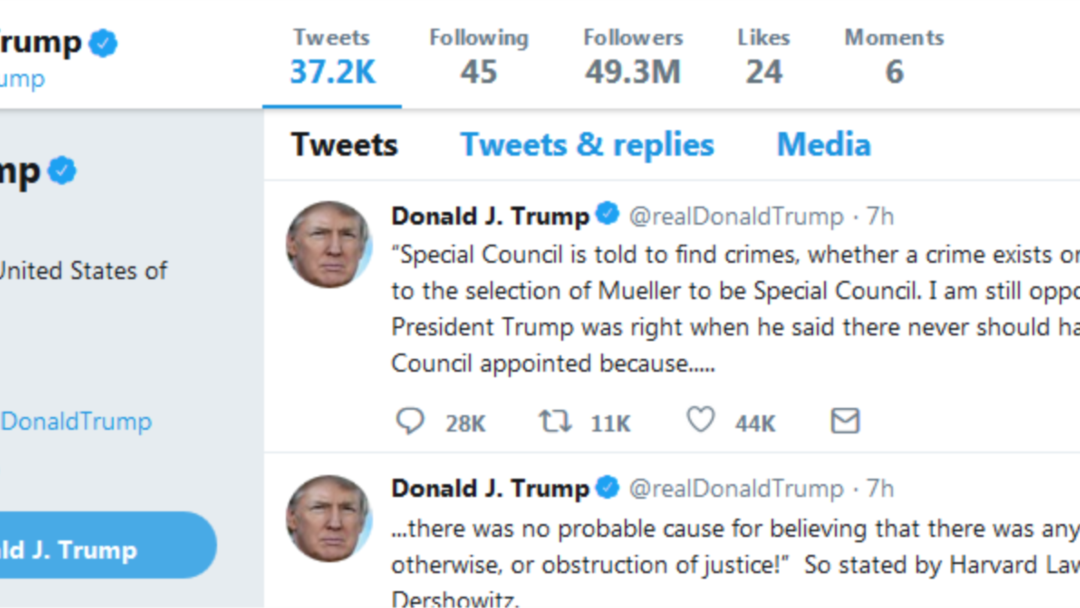Click second tweet's profile avatar thumbnail
Screen dimensions: 1080x608
tap(329, 518)
